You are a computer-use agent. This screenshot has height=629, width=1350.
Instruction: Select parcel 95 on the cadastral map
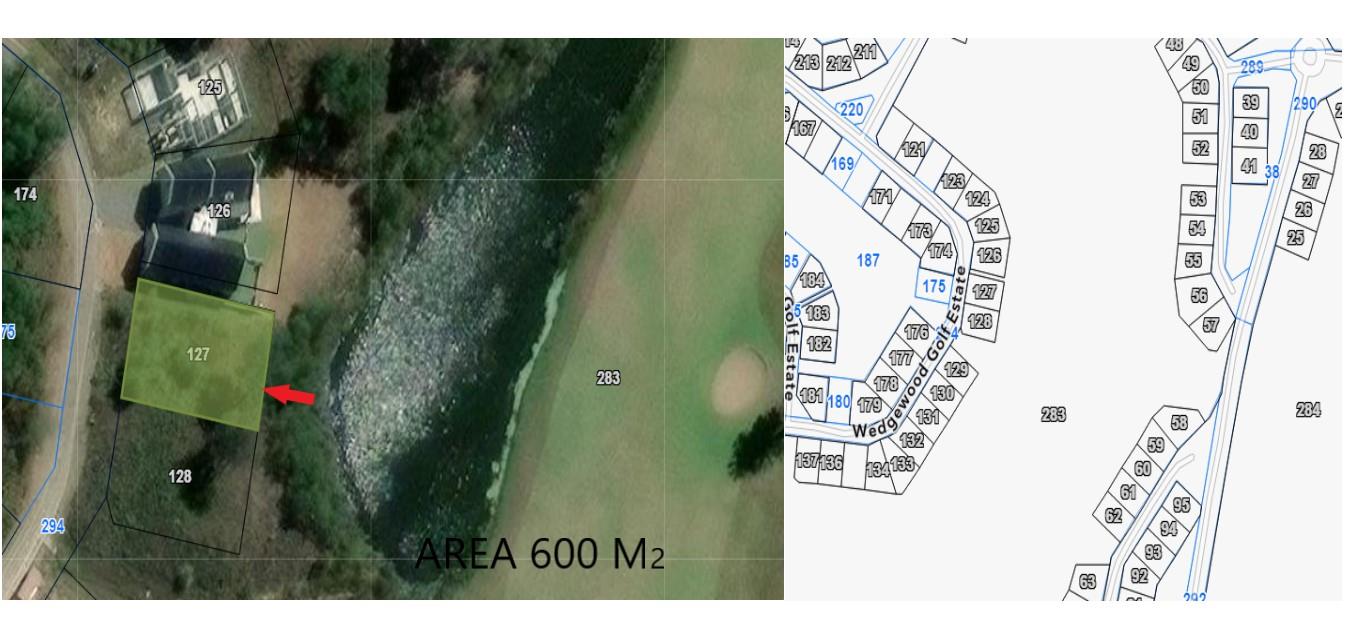(1180, 505)
